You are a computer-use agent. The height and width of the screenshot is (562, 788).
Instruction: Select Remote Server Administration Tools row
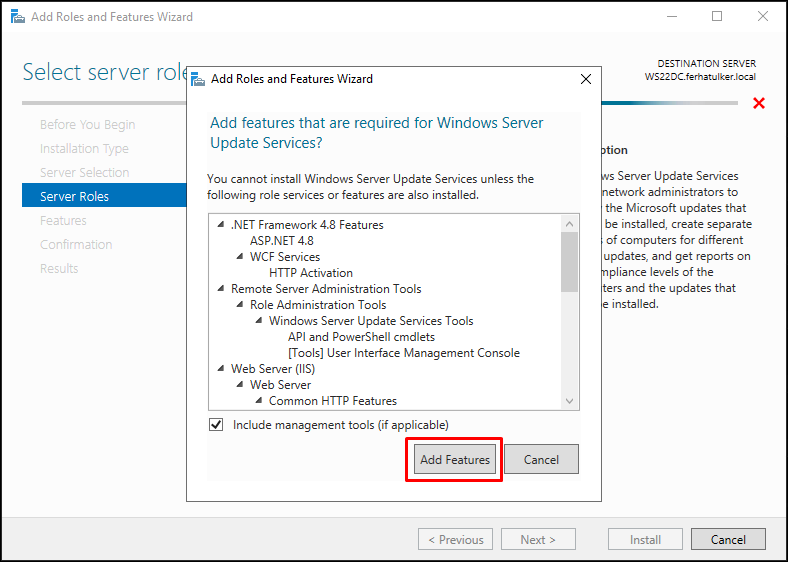(x=326, y=289)
